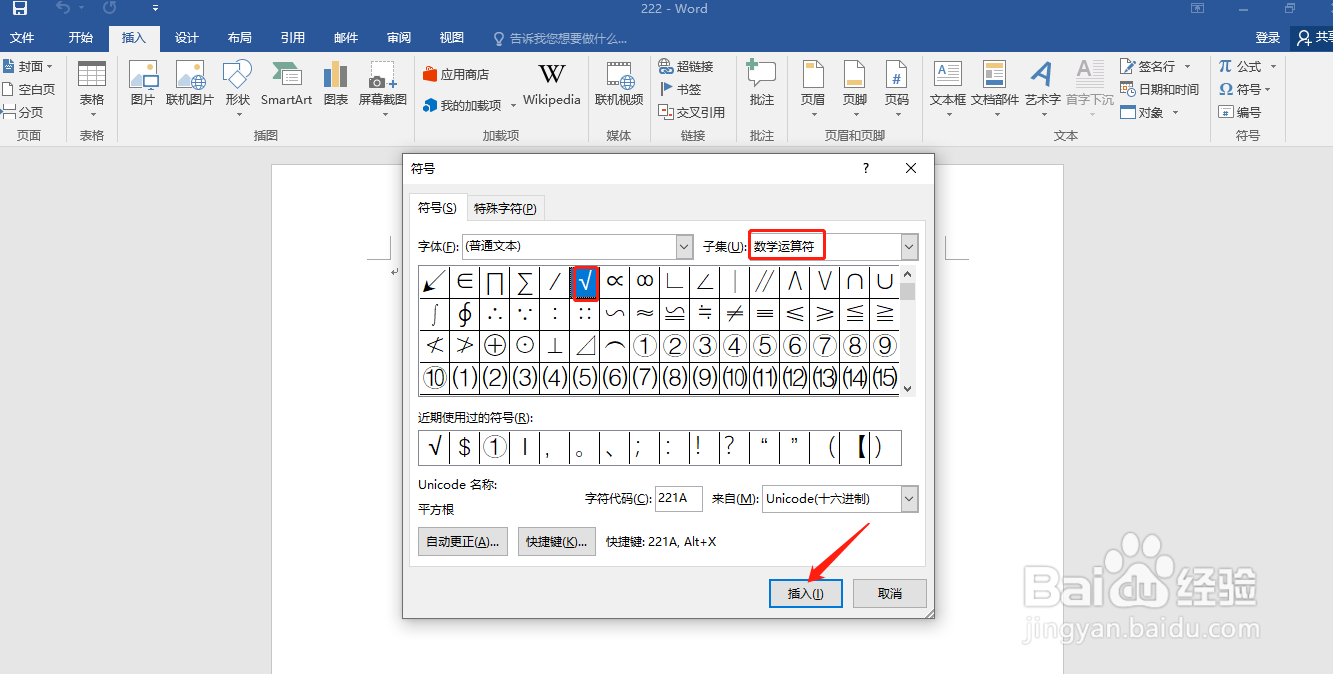Switch to the References (引用) tab
This screenshot has width=1333, height=674.
point(293,38)
